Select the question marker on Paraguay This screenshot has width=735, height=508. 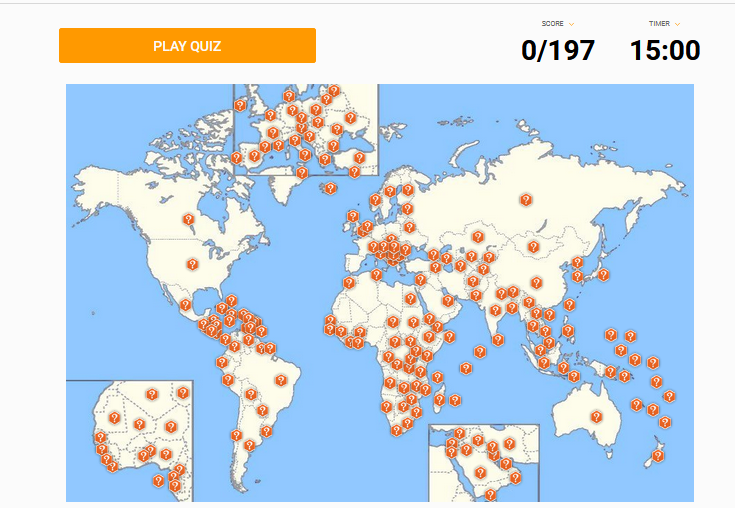pos(262,411)
